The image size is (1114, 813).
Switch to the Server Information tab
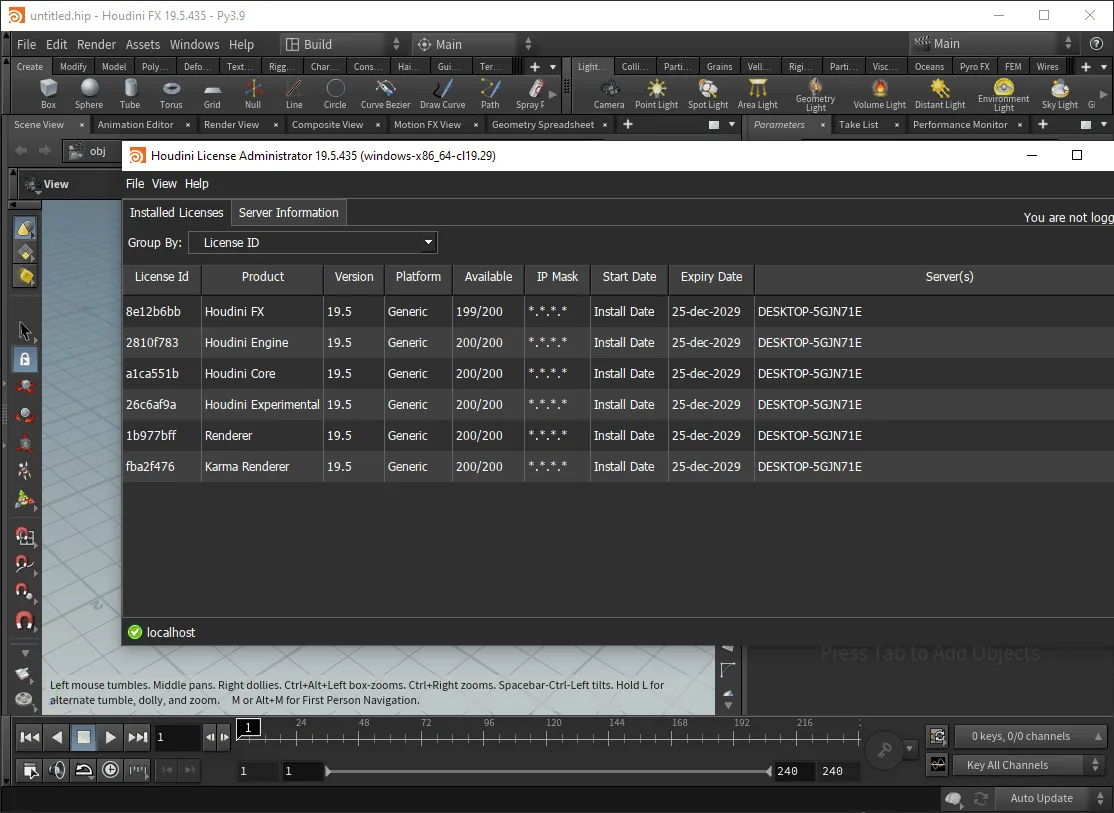[x=288, y=212]
